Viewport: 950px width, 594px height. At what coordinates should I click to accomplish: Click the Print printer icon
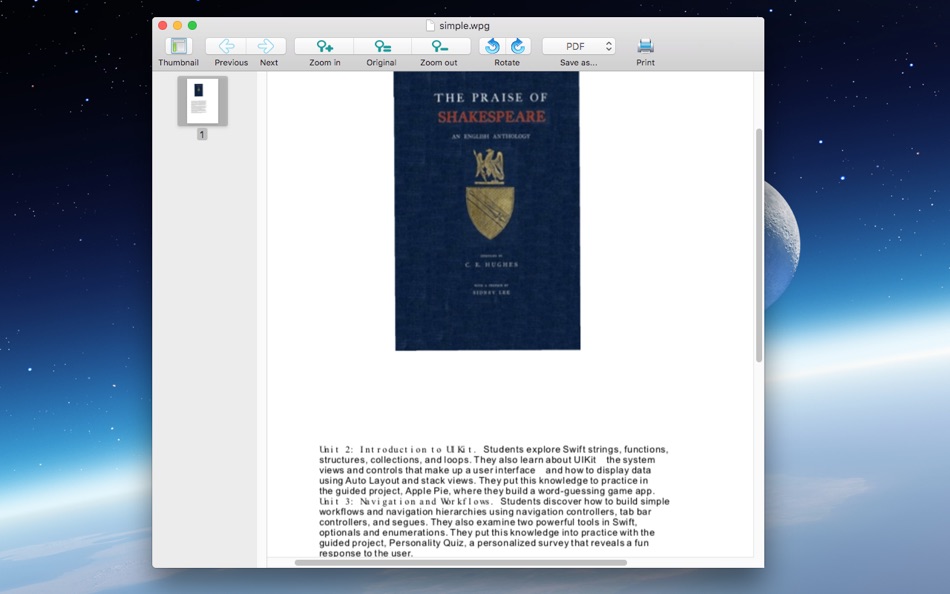[645, 46]
